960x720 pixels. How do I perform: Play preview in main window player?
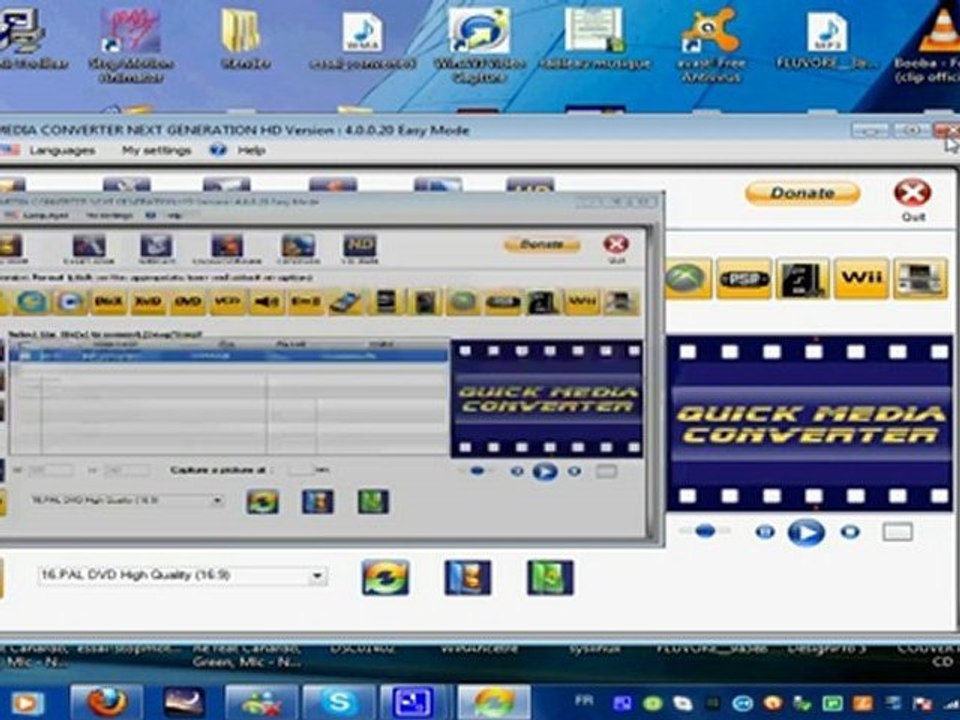pyautogui.click(x=806, y=533)
